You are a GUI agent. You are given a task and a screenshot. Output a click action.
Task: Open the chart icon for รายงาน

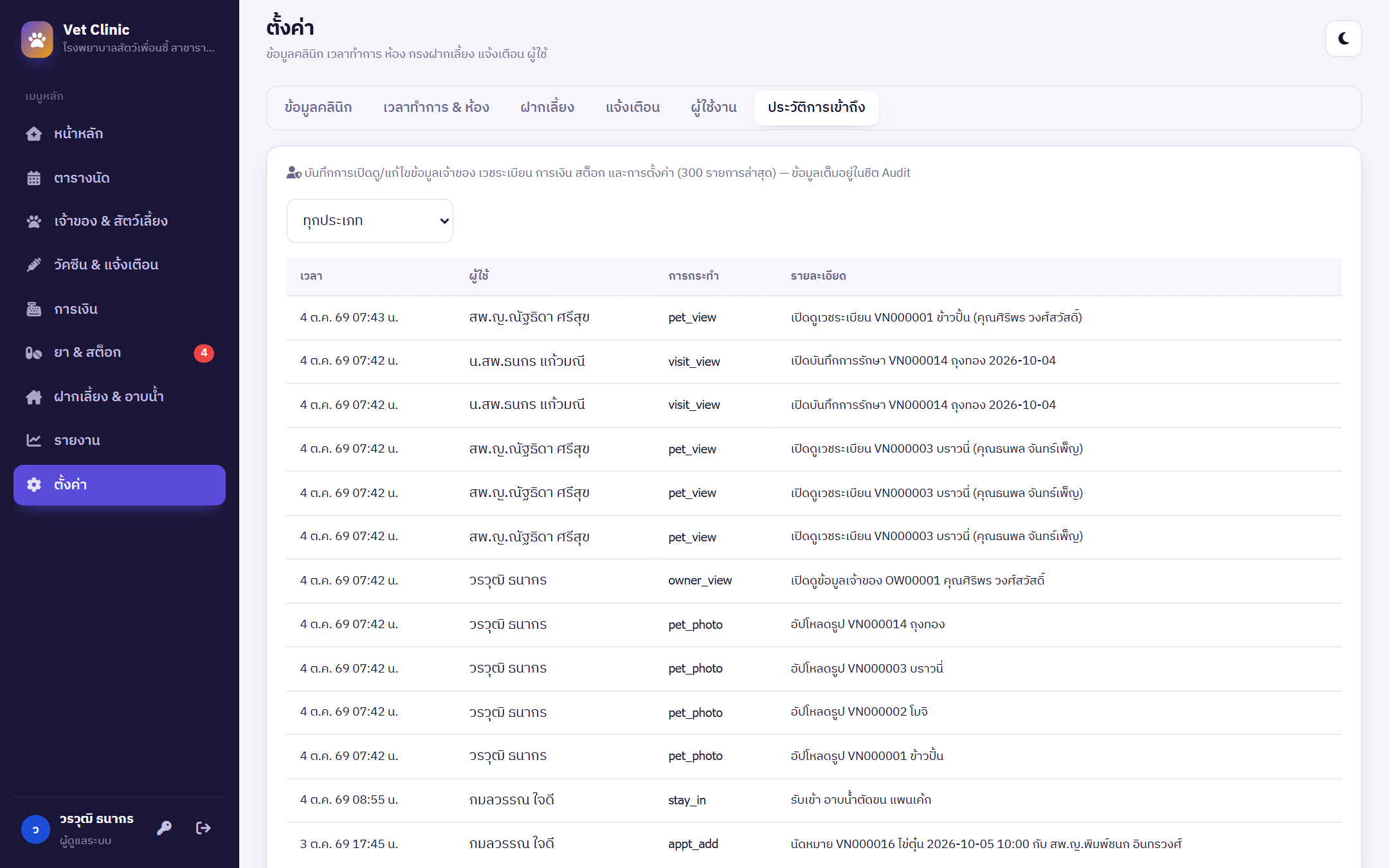point(34,440)
